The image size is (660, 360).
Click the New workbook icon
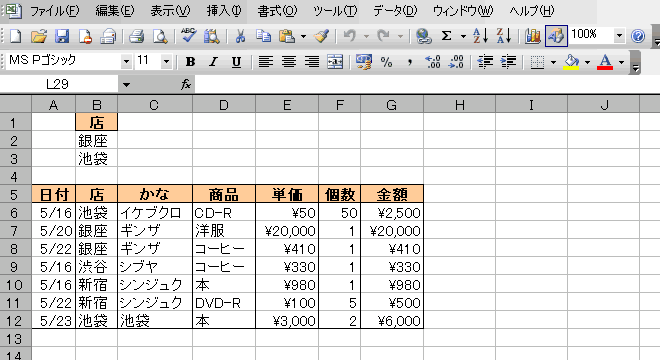tap(15, 36)
